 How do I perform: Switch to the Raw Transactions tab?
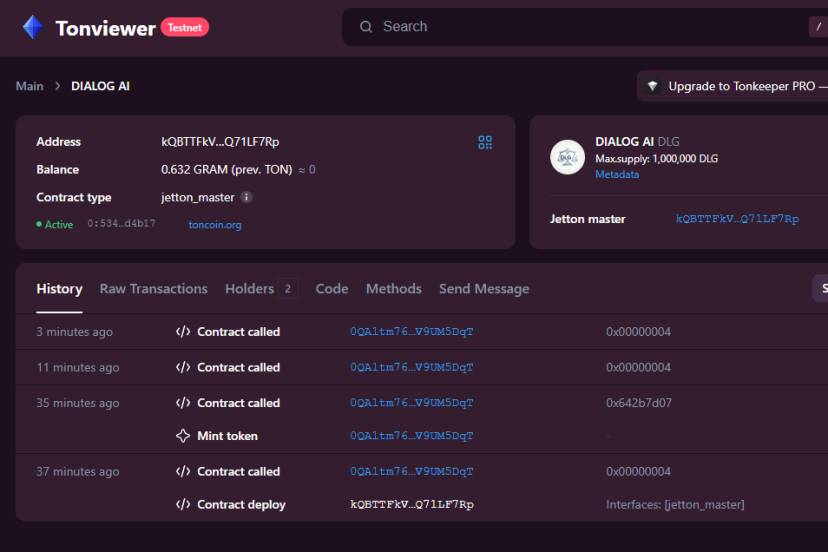[154, 289]
